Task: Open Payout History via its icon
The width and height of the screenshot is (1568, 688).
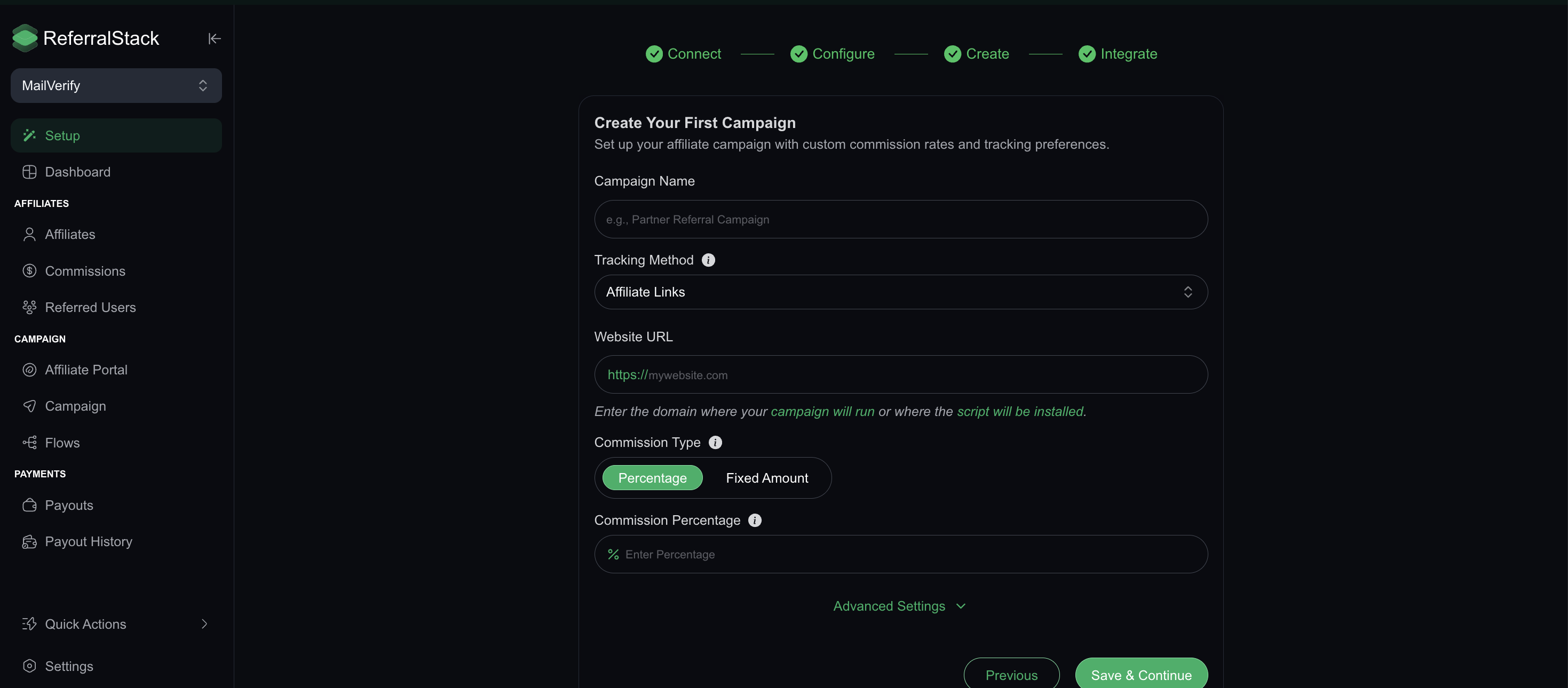Action: coord(29,541)
